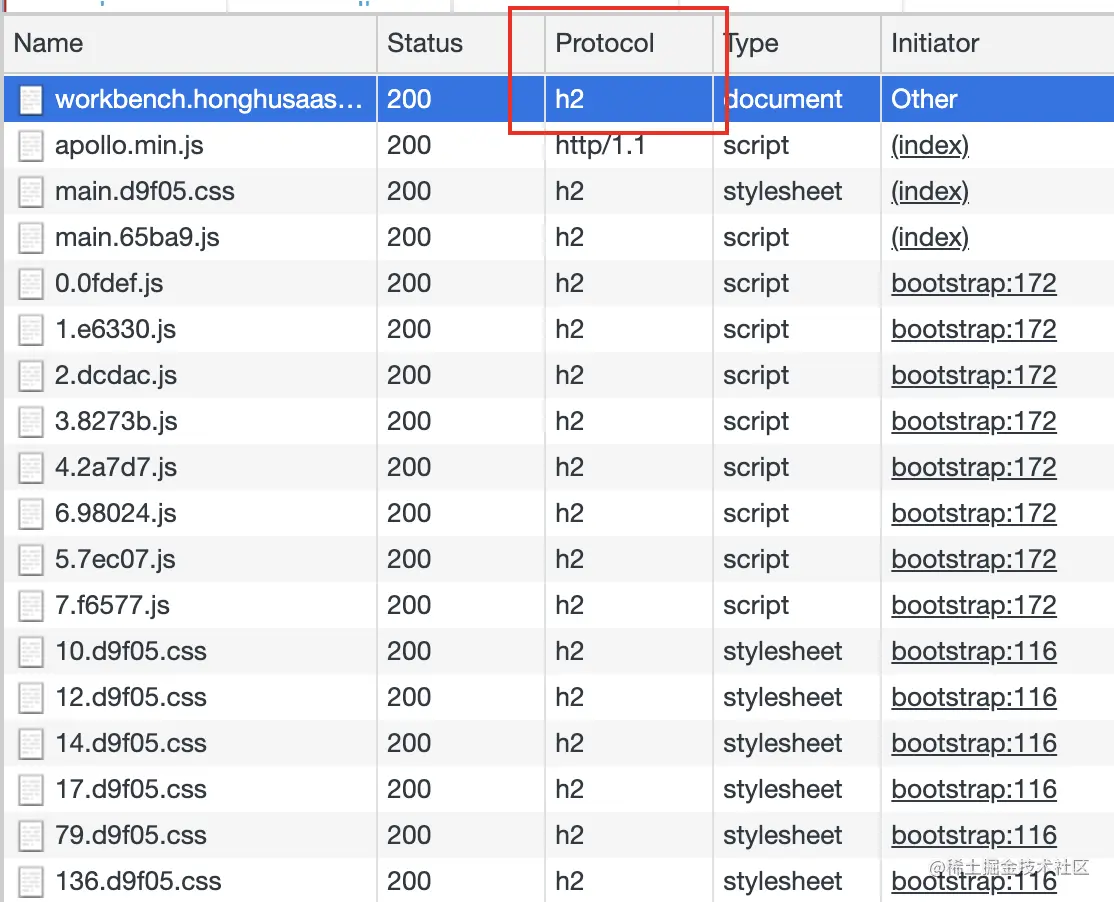Click file icon beside 14.d9f05.css

click(x=32, y=744)
